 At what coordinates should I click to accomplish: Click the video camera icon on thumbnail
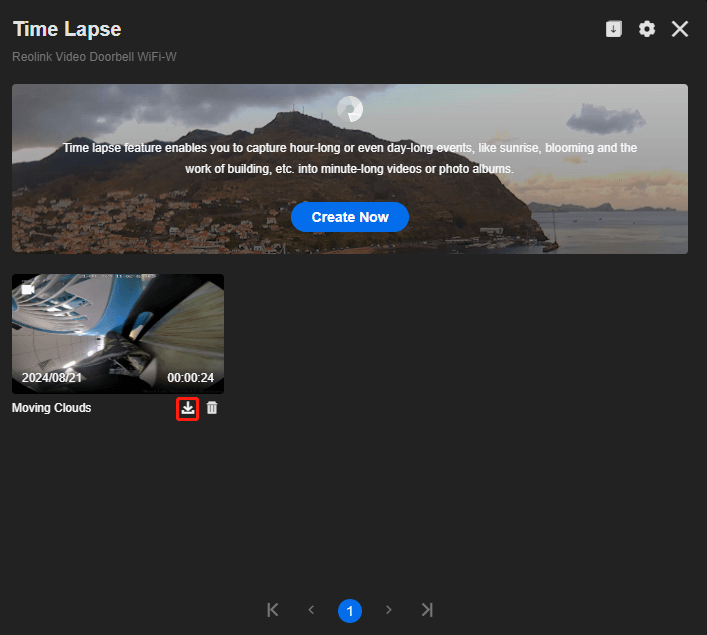[x=28, y=290]
